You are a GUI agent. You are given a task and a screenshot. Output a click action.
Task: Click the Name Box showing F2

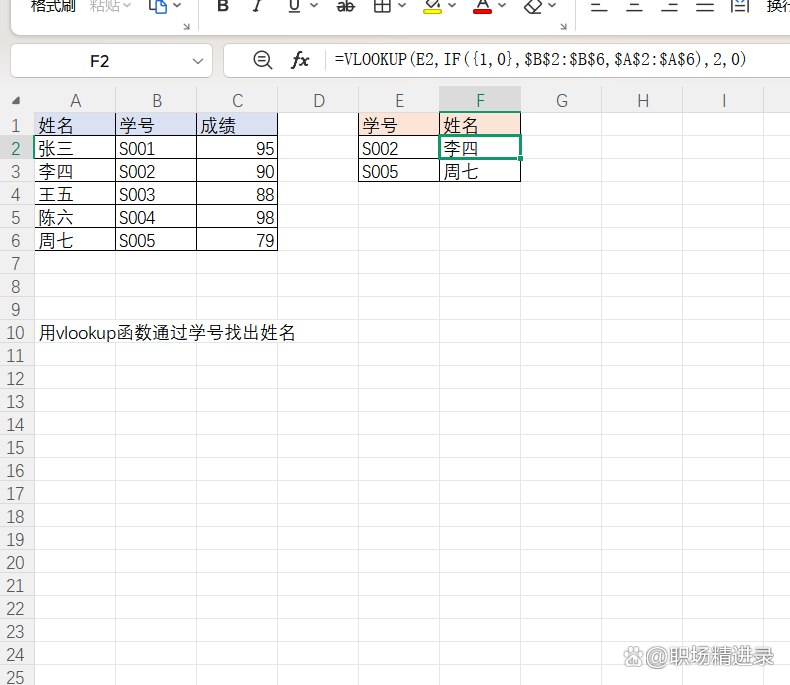point(99,61)
